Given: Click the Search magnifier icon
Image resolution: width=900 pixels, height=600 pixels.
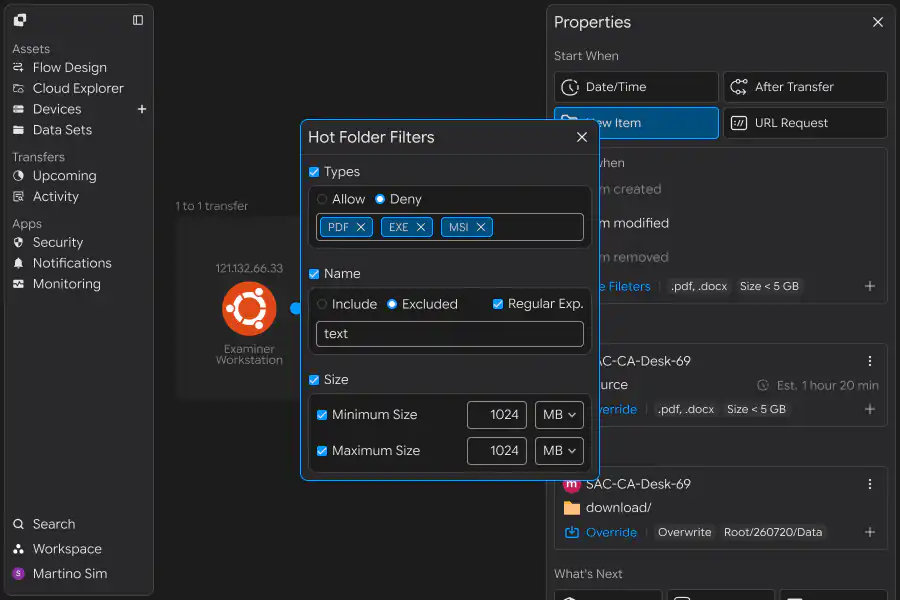Looking at the screenshot, I should (18, 524).
